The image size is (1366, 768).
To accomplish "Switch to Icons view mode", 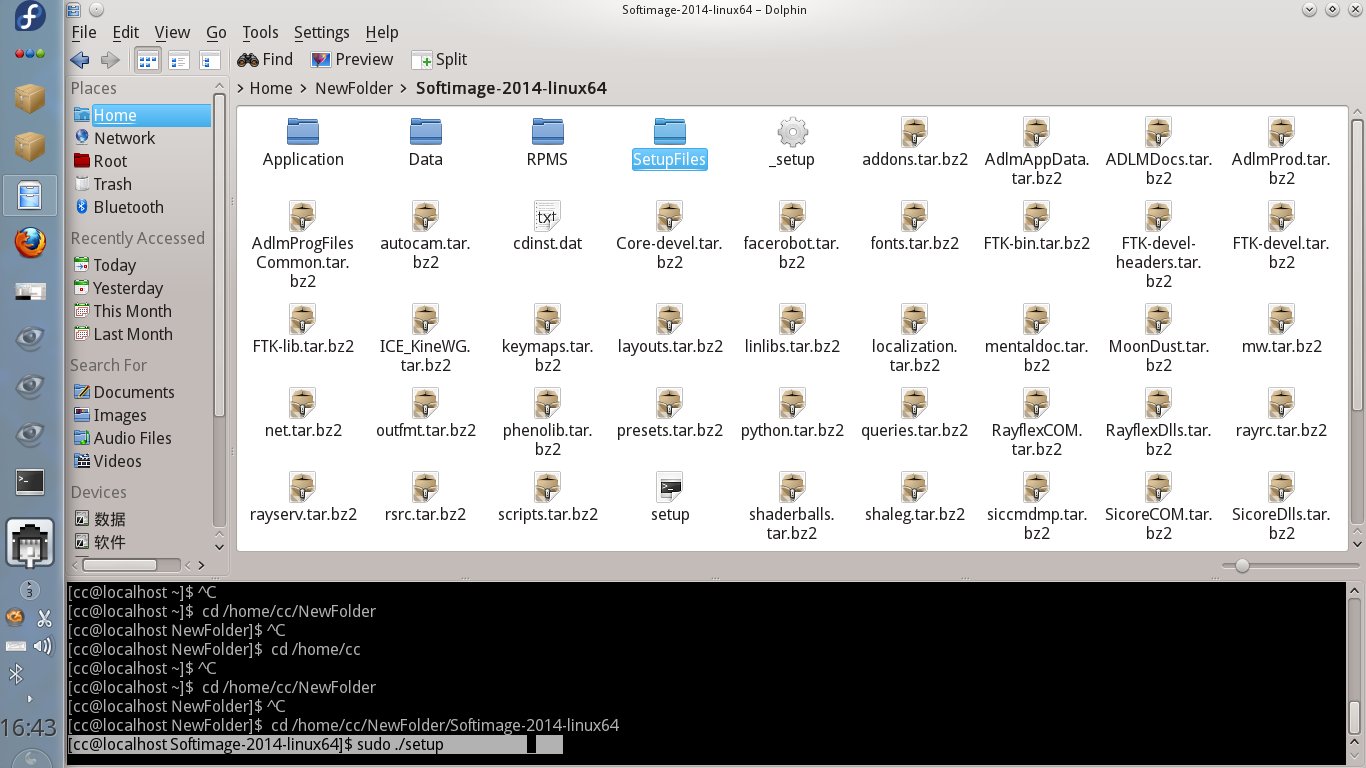I will [147, 60].
